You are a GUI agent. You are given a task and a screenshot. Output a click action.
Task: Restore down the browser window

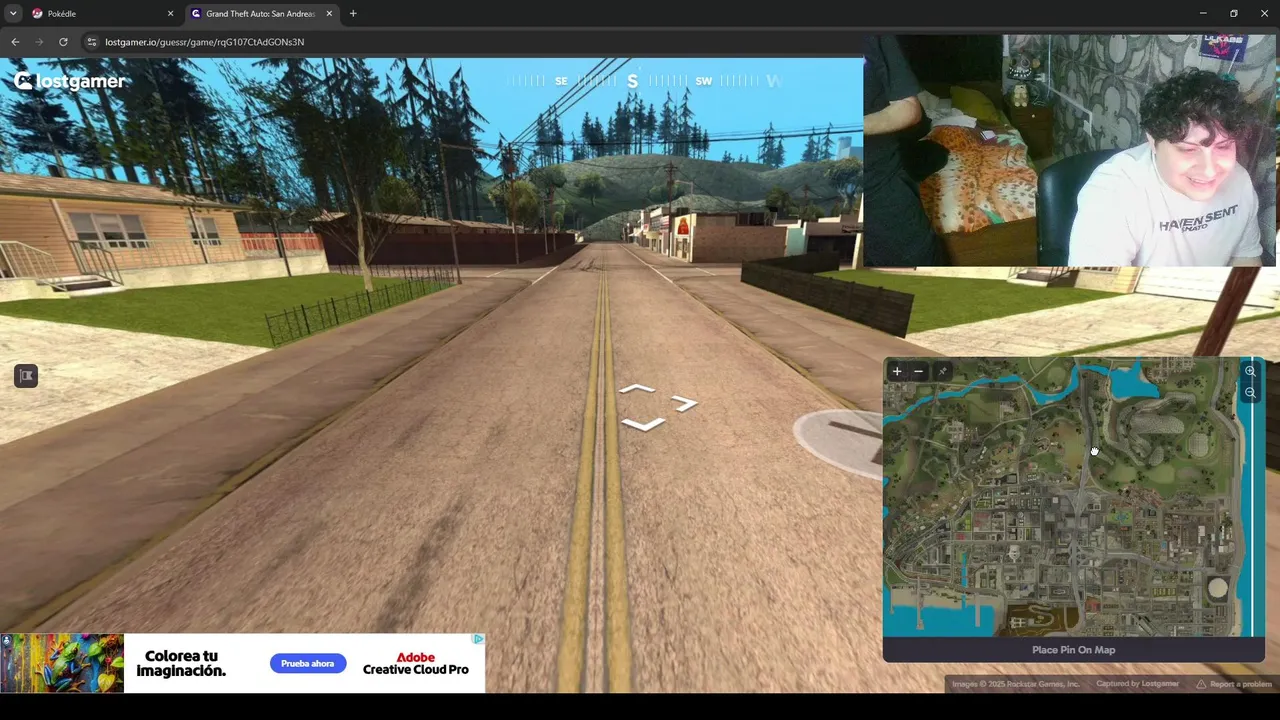point(1233,13)
